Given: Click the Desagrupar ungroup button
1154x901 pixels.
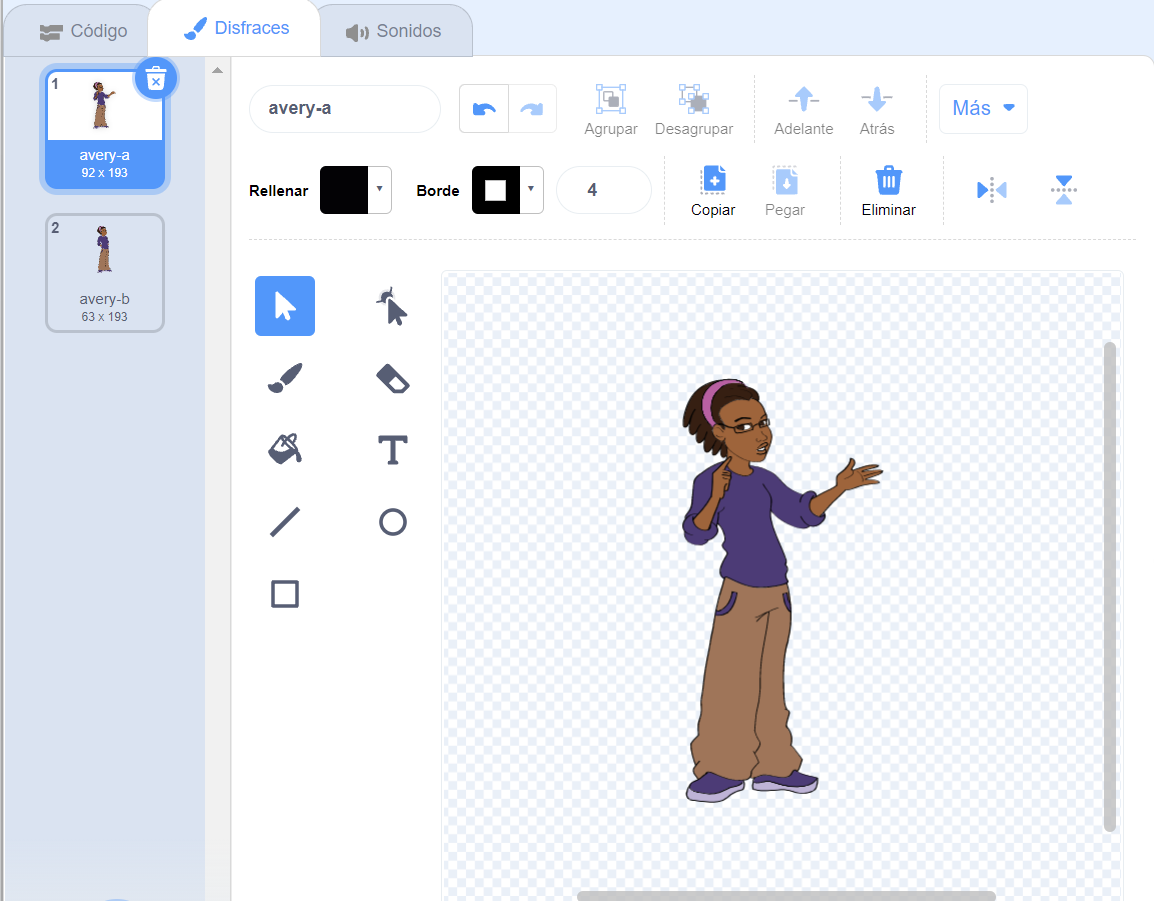Looking at the screenshot, I should [694, 110].
